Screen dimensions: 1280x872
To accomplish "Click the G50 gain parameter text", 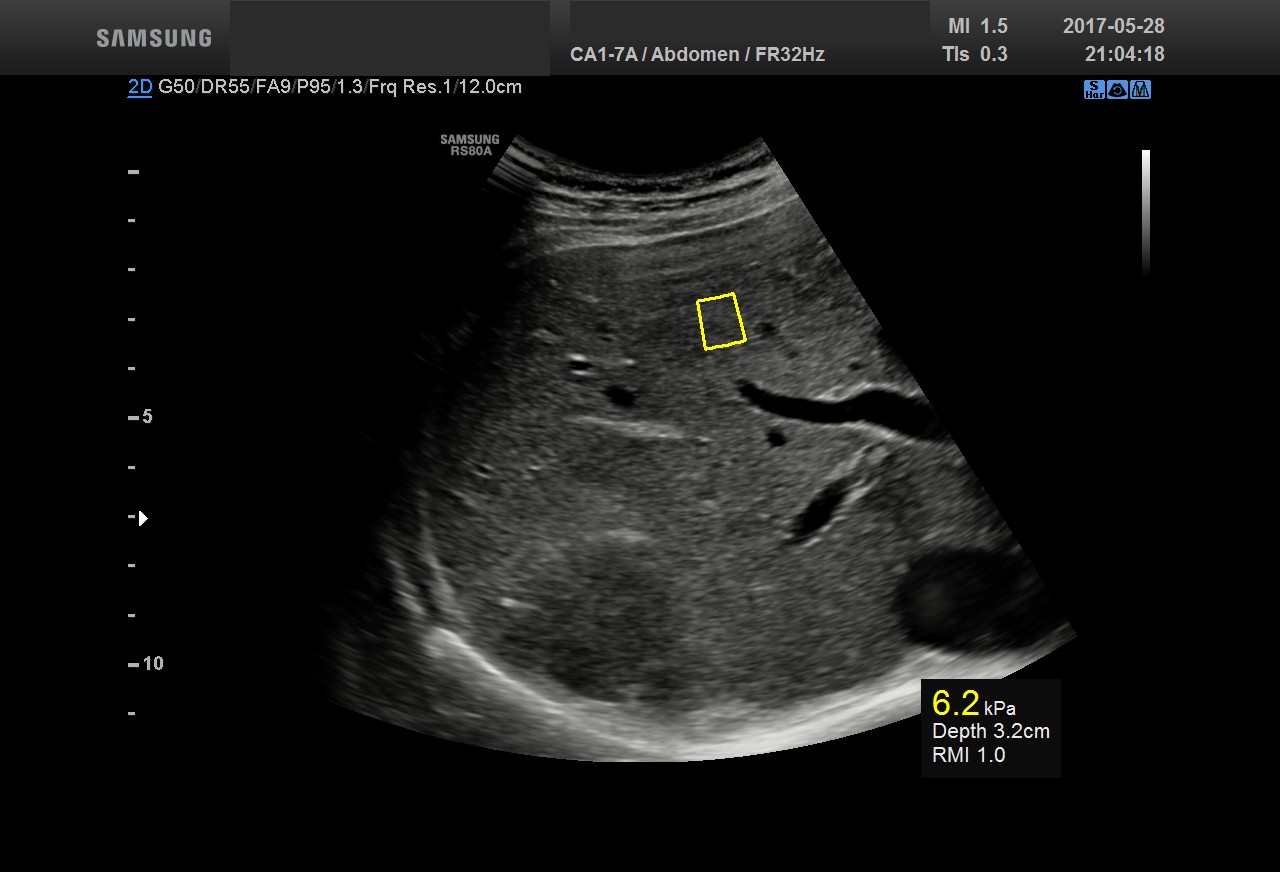I will [x=174, y=87].
